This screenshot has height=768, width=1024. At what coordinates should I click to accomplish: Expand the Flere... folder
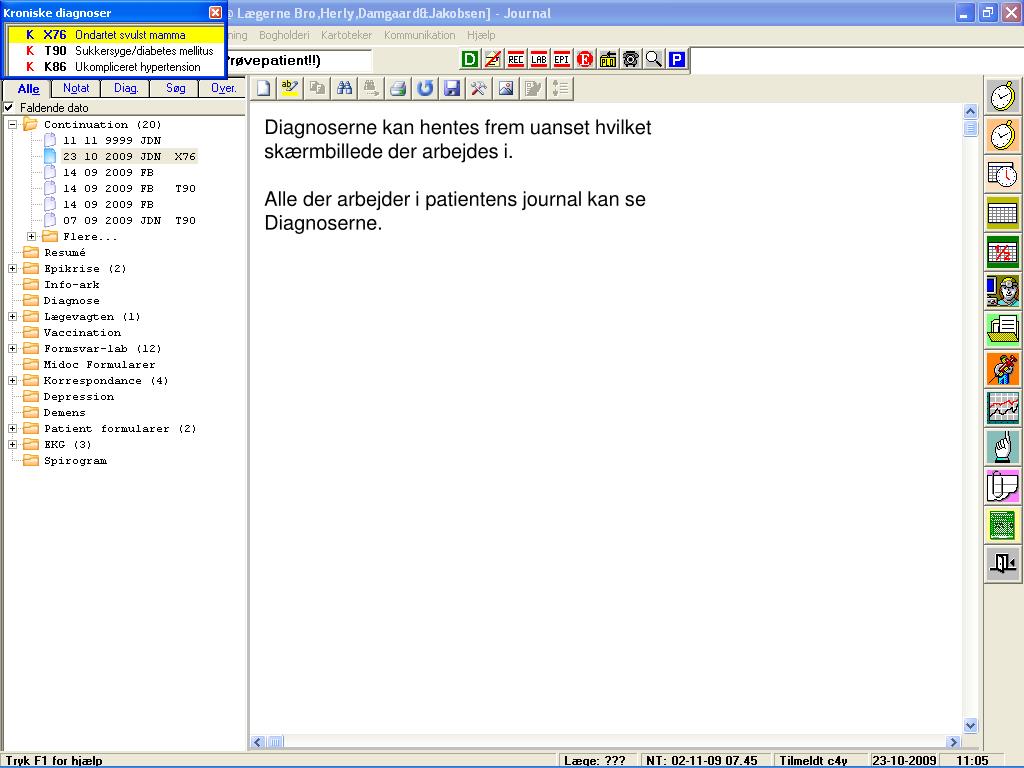31,236
